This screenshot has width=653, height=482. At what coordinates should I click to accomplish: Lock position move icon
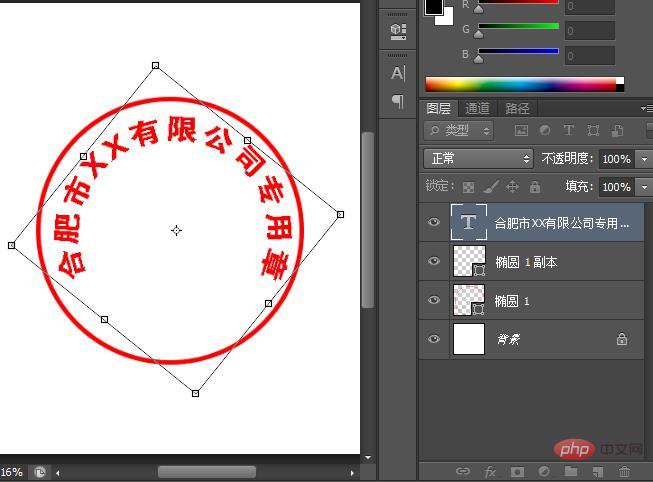coord(512,187)
